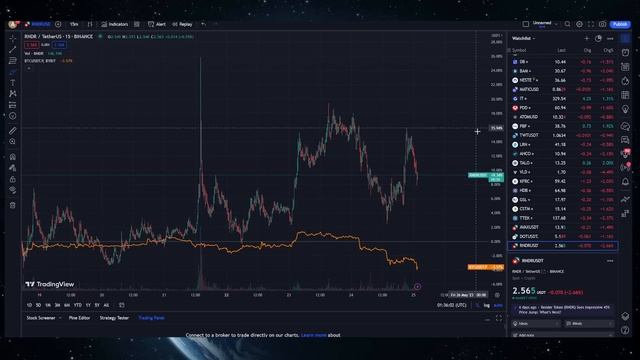Open the user profile avatar menu
Image resolution: width=640 pixels, height=360 pixels.
point(13,24)
